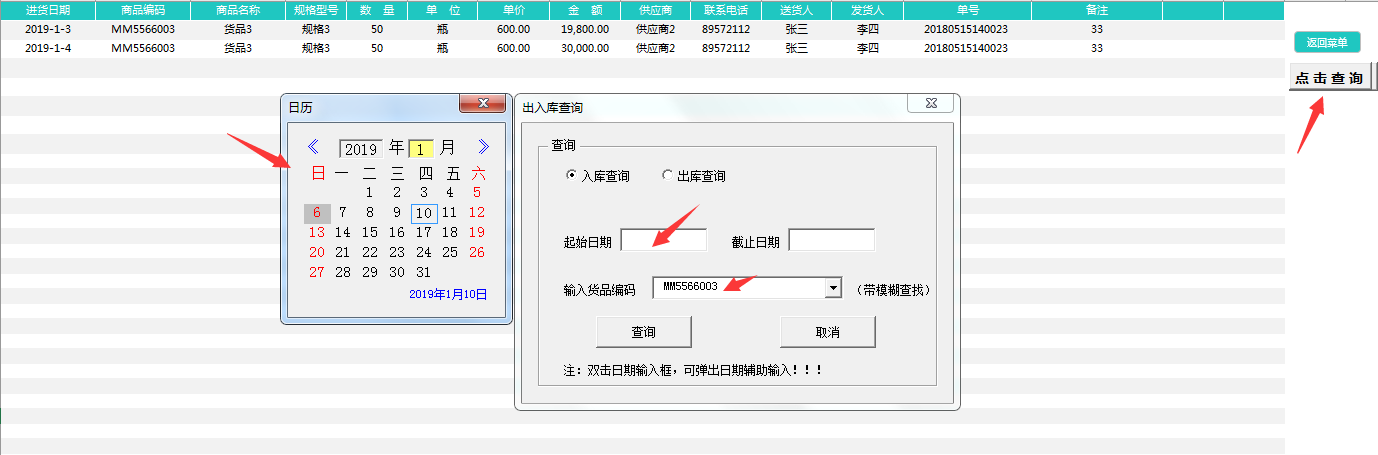Click the 备注 column header
The height and width of the screenshot is (455, 1378).
click(1097, 10)
